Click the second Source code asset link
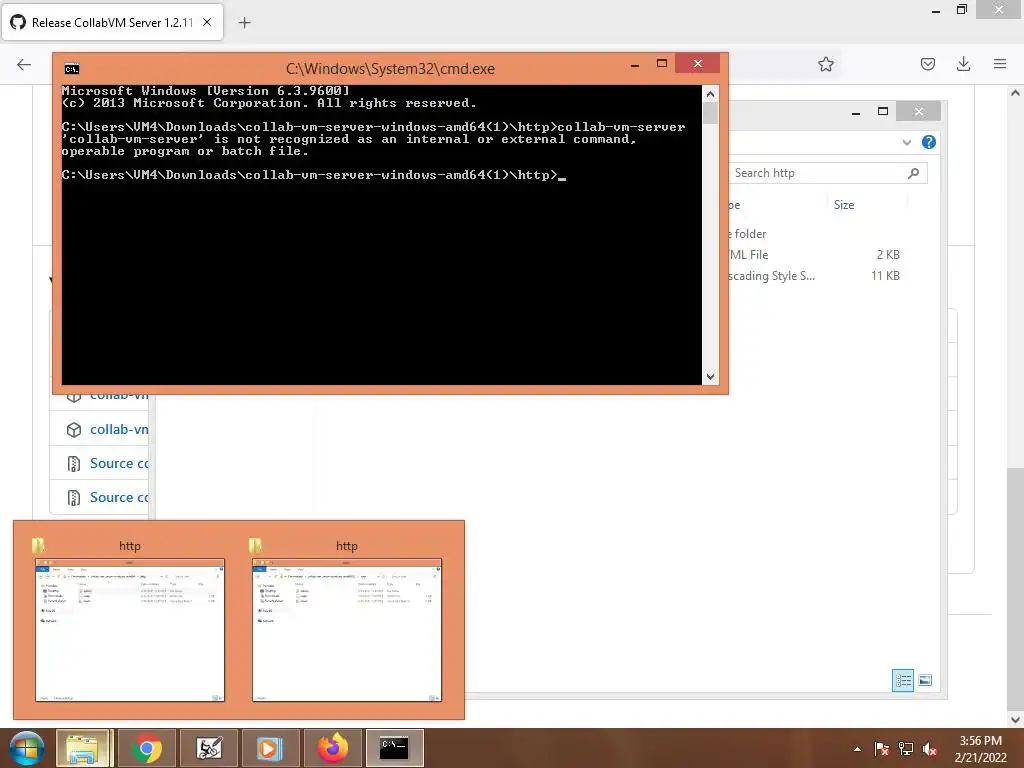This screenshot has height=768, width=1024. click(x=119, y=498)
